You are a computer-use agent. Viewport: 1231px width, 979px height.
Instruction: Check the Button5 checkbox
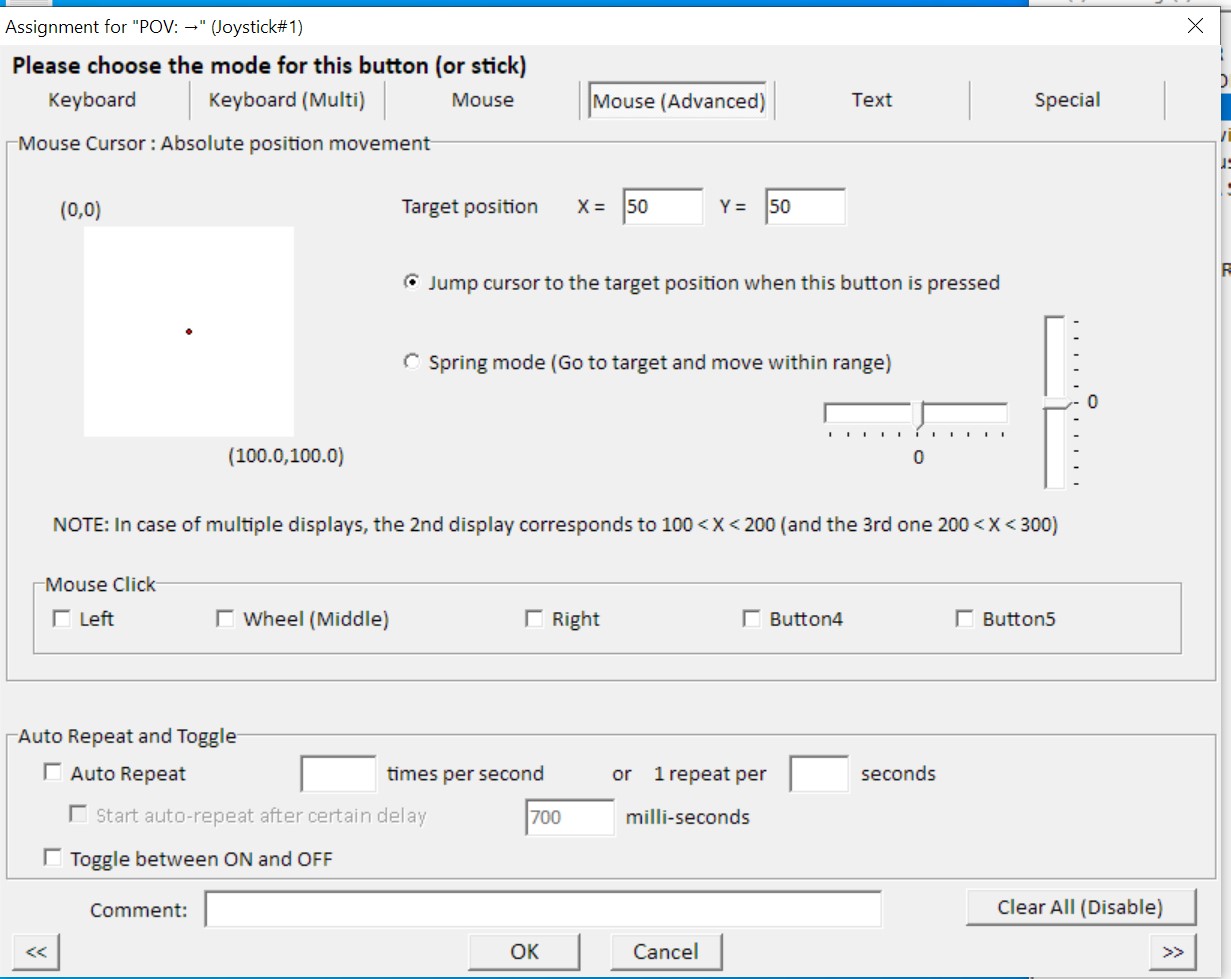coord(964,619)
